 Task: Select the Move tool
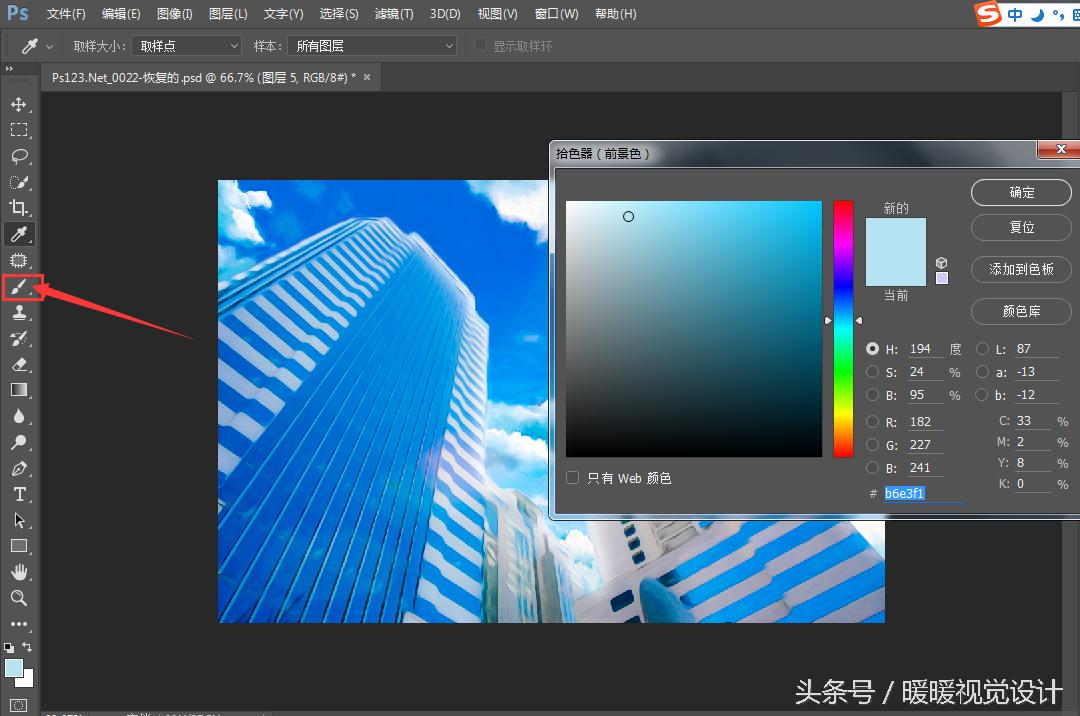click(20, 103)
